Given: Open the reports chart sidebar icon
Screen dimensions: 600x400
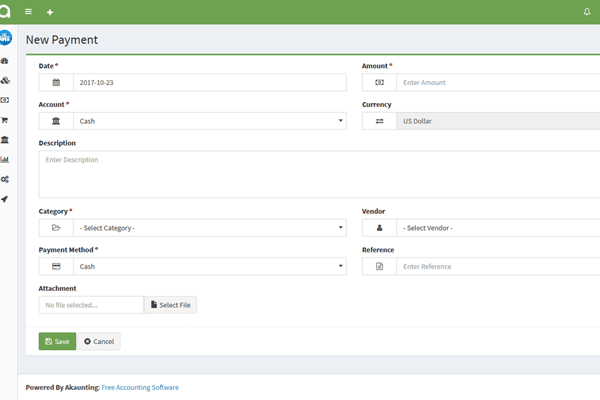Looking at the screenshot, I should pos(5,159).
